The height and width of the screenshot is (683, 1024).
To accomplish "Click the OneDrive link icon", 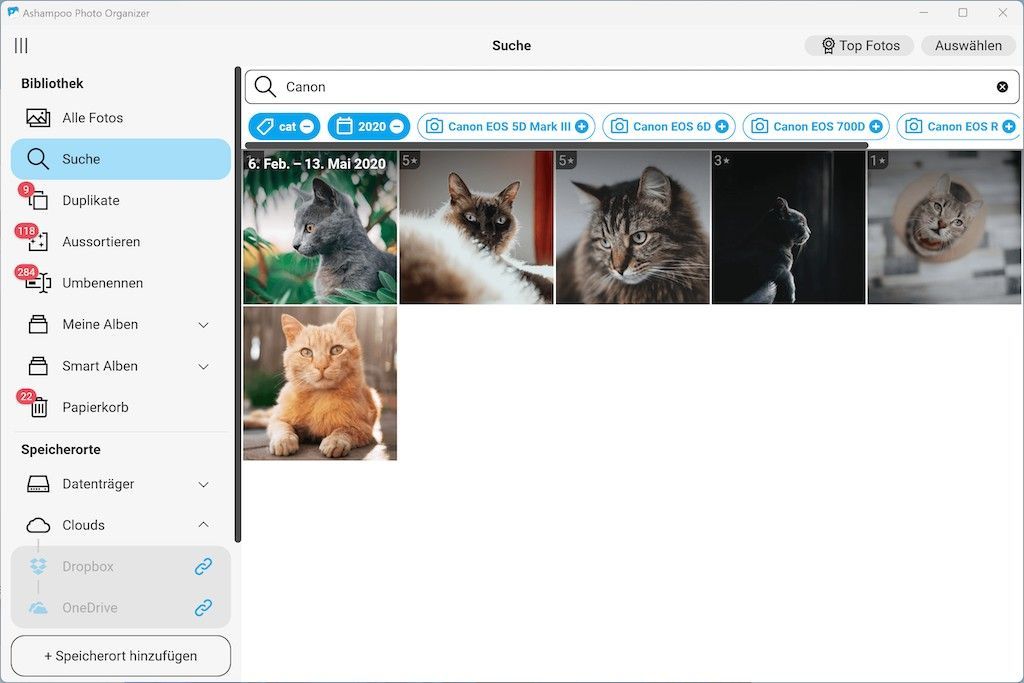I will tap(203, 608).
